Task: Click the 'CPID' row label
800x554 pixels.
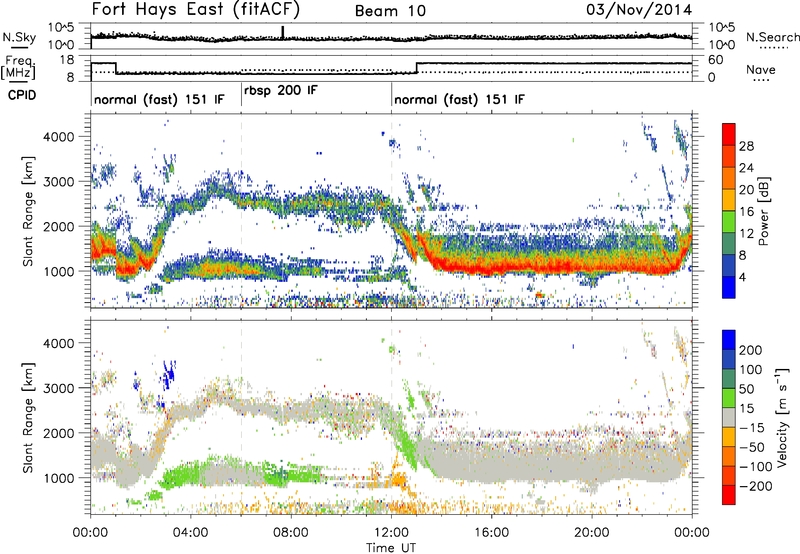Action: point(22,95)
